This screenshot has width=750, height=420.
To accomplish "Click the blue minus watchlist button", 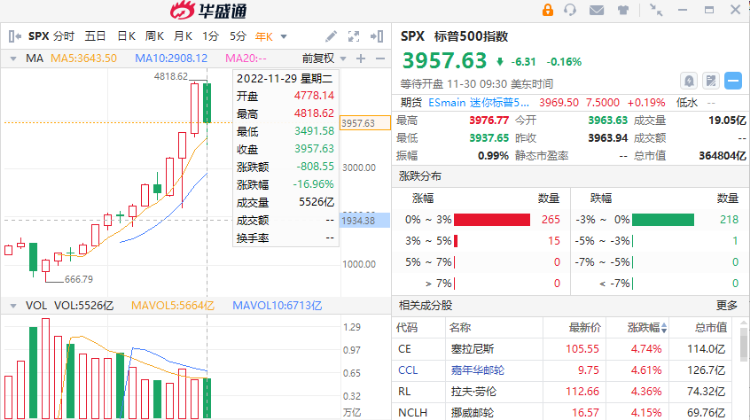I will (x=733, y=81).
